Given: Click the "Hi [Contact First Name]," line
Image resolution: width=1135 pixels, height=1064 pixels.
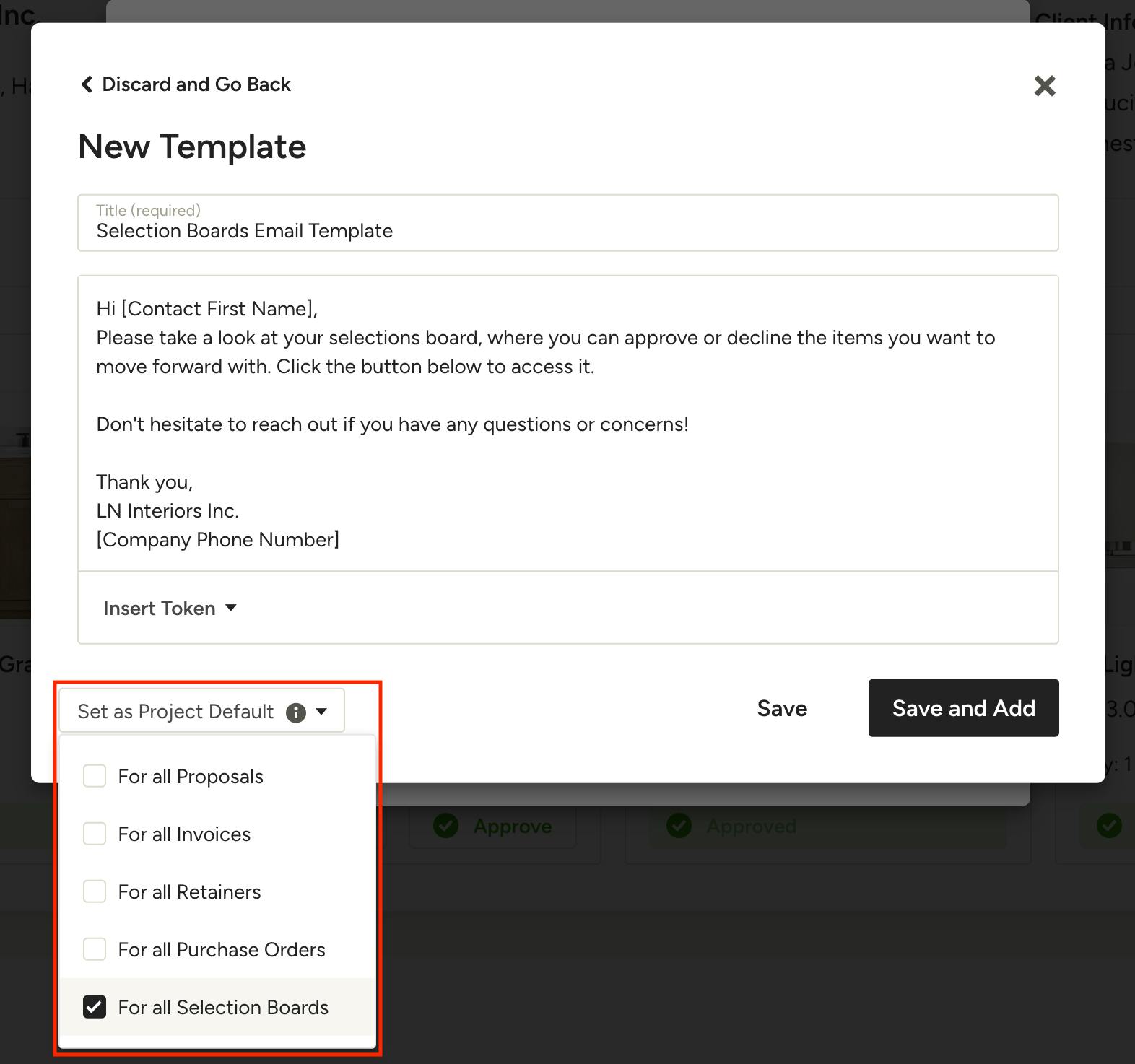Looking at the screenshot, I should [x=207, y=308].
